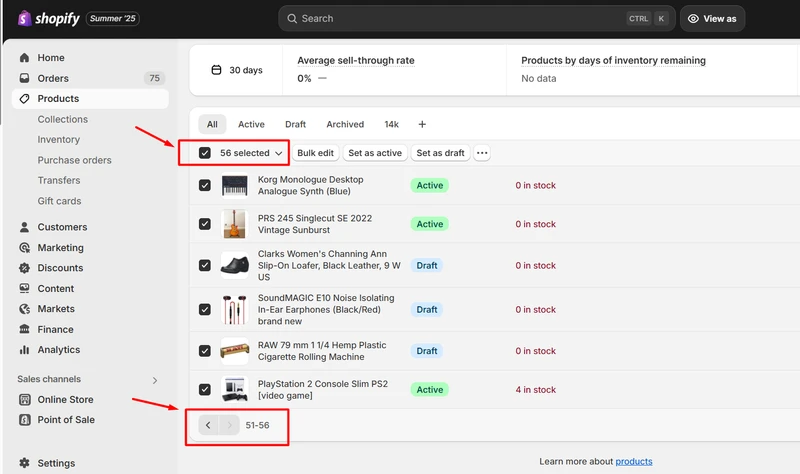Open more bulk actions ellipsis
The image size is (800, 474).
[x=482, y=153]
